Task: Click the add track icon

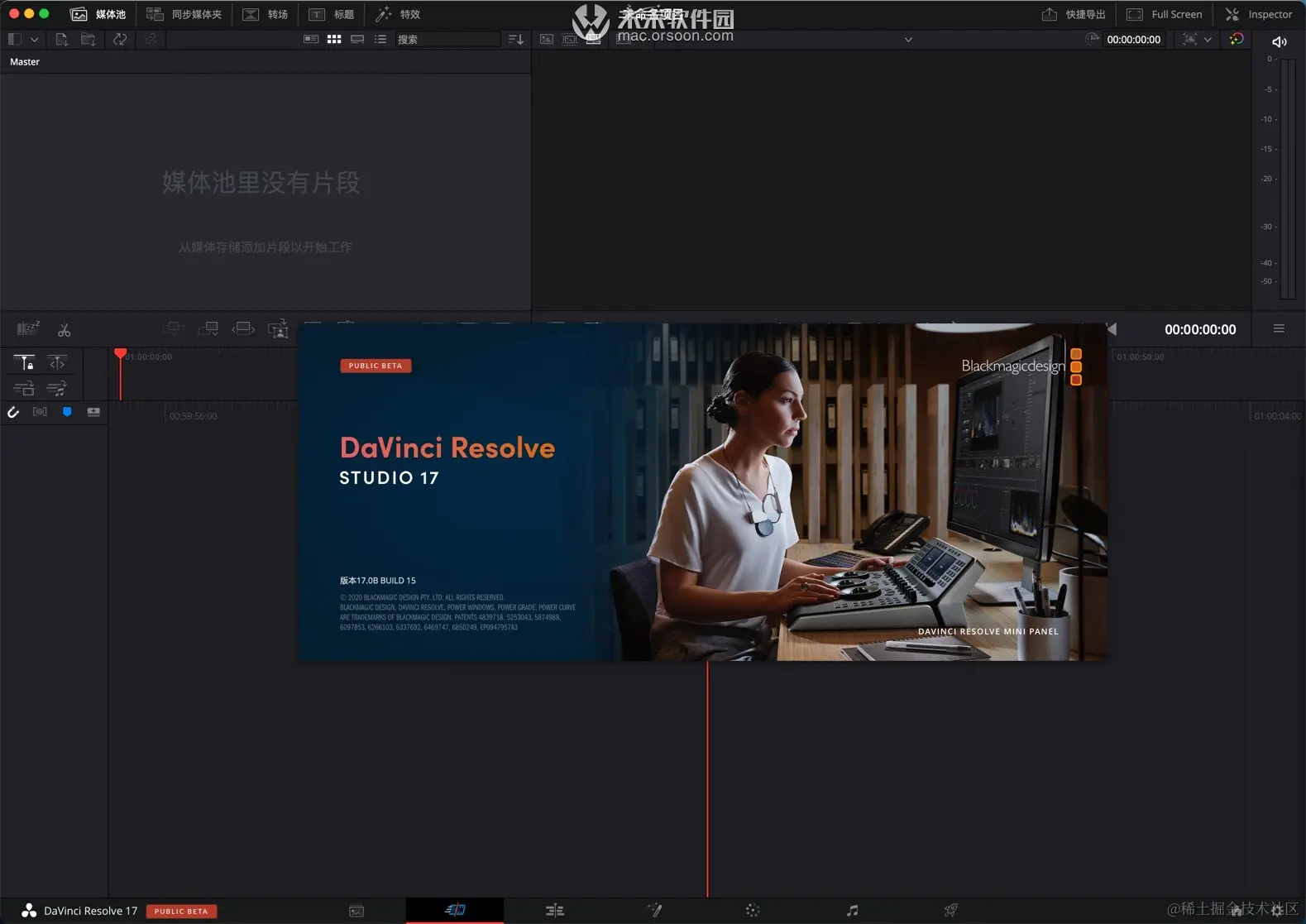Action: click(x=93, y=412)
